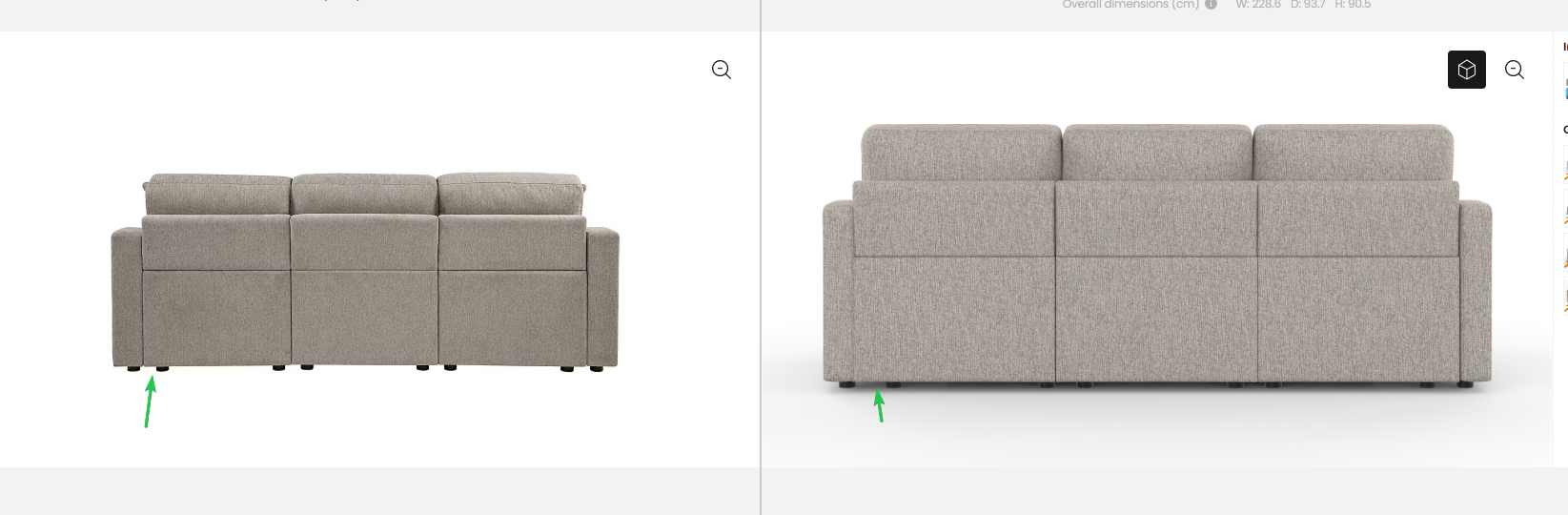Screen dimensions: 1568x515
Task: Click the Overall dimensions (cm) label
Action: [x=1130, y=5]
